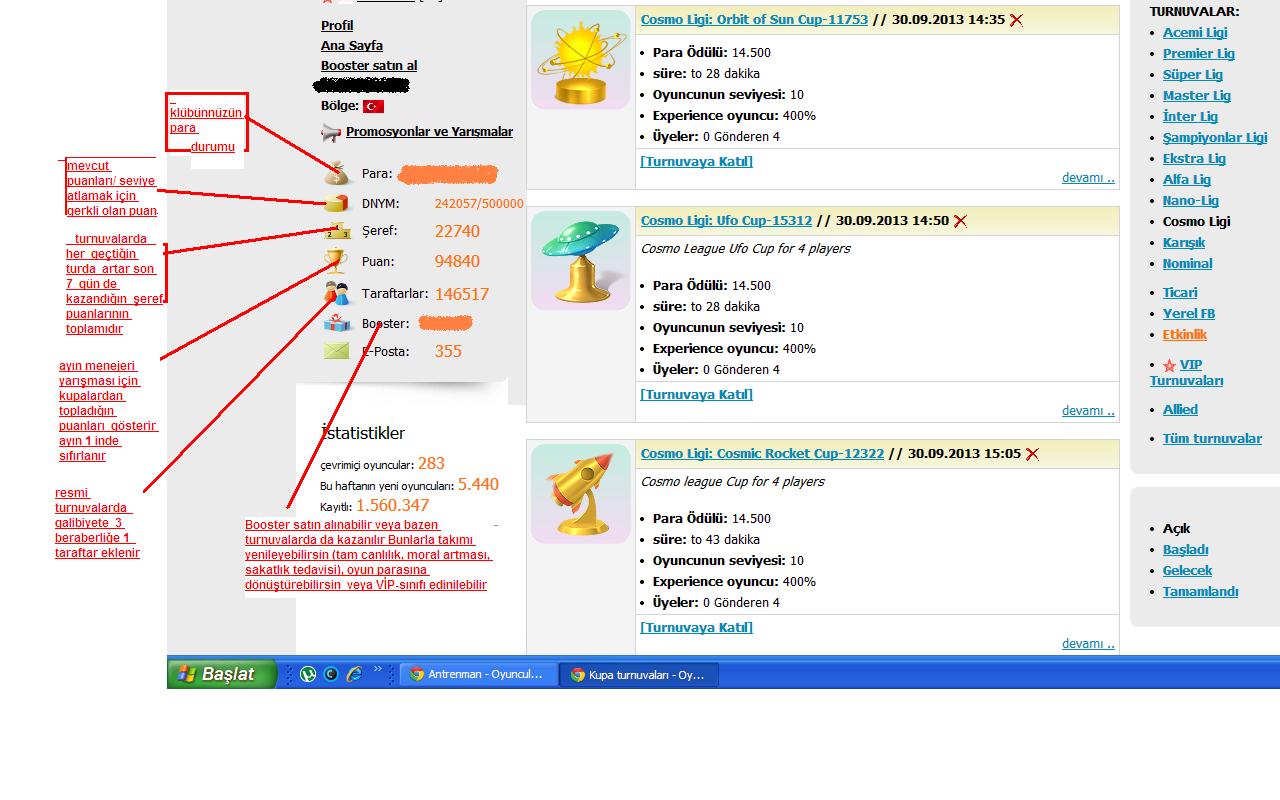The height and width of the screenshot is (800, 1280).
Task: Select Süper Lig from the tournaments menu
Action: click(x=1192, y=75)
